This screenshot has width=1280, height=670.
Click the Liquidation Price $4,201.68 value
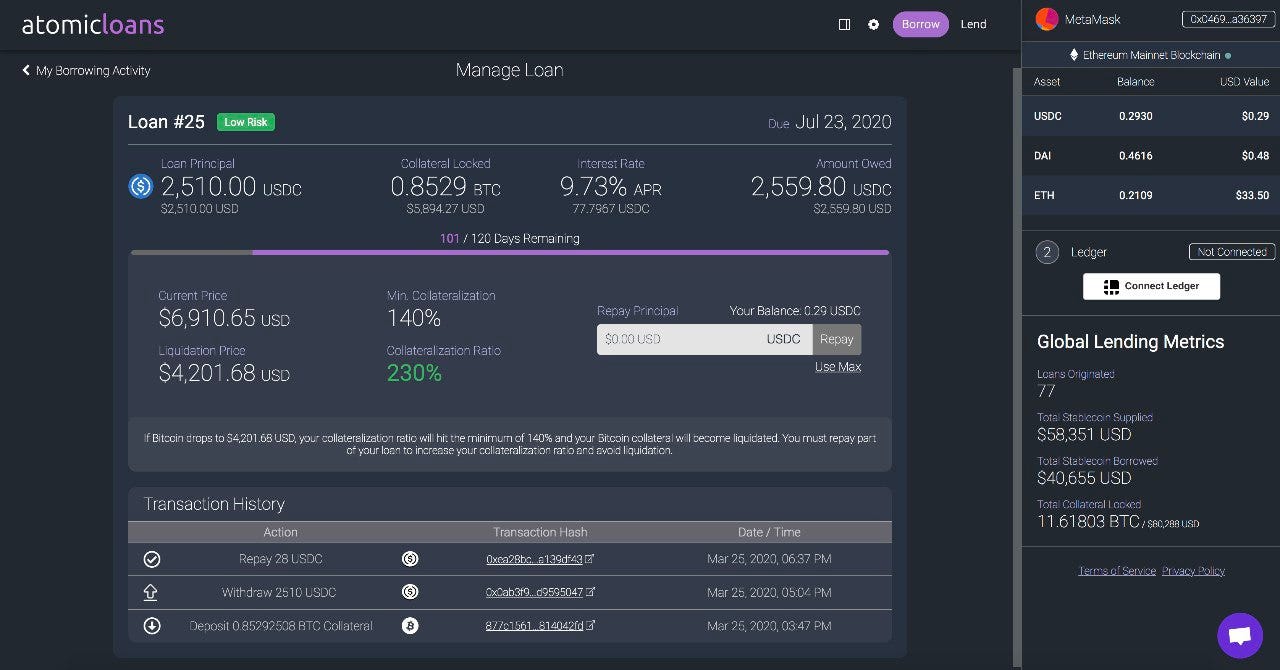point(224,373)
